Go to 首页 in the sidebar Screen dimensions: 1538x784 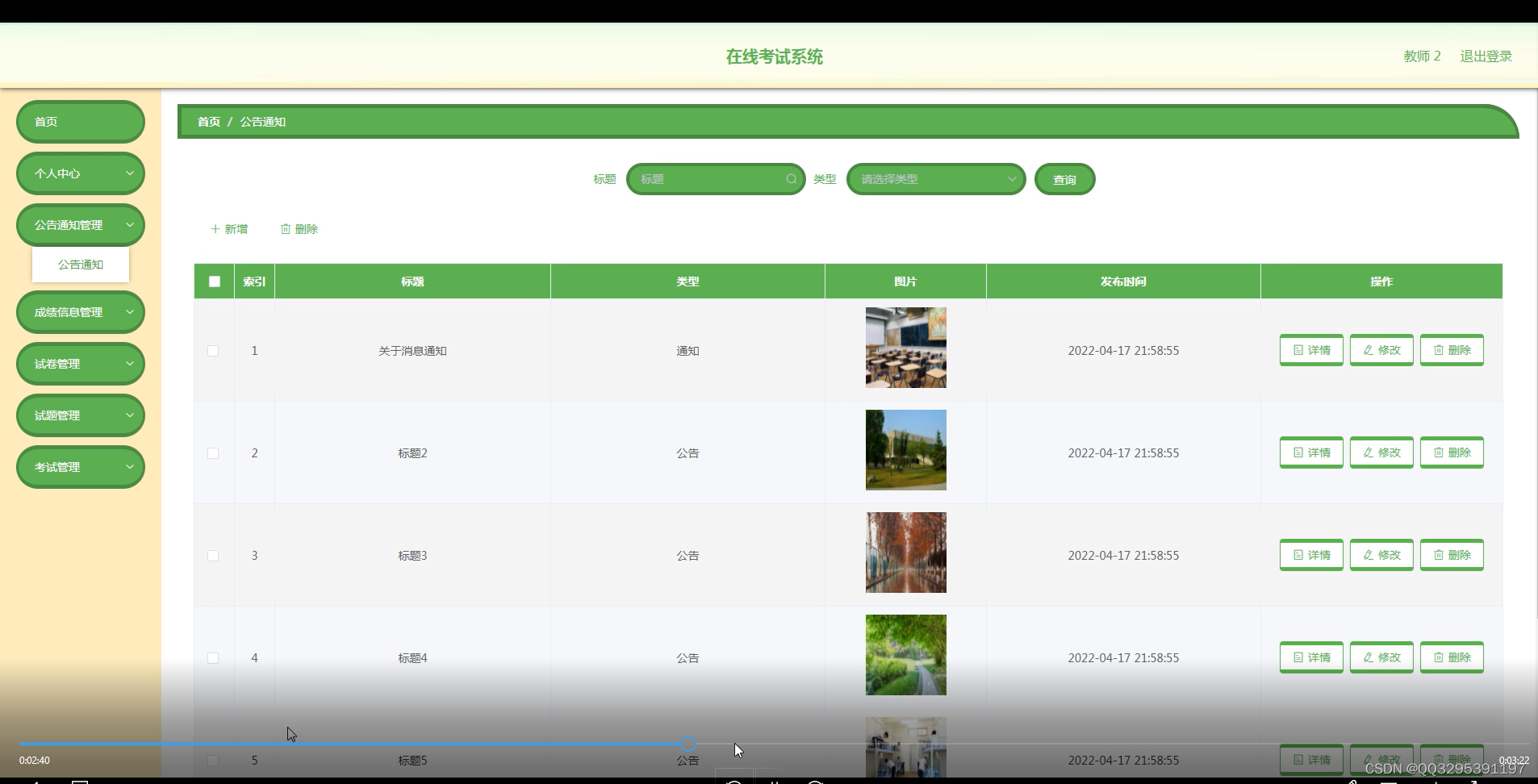click(81, 122)
